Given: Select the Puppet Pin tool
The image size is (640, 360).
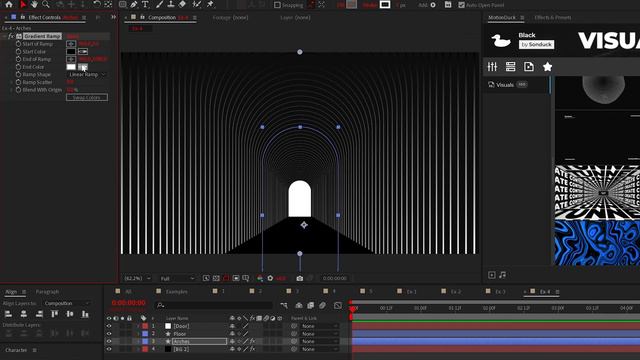Looking at the screenshot, I should [x=210, y=4].
